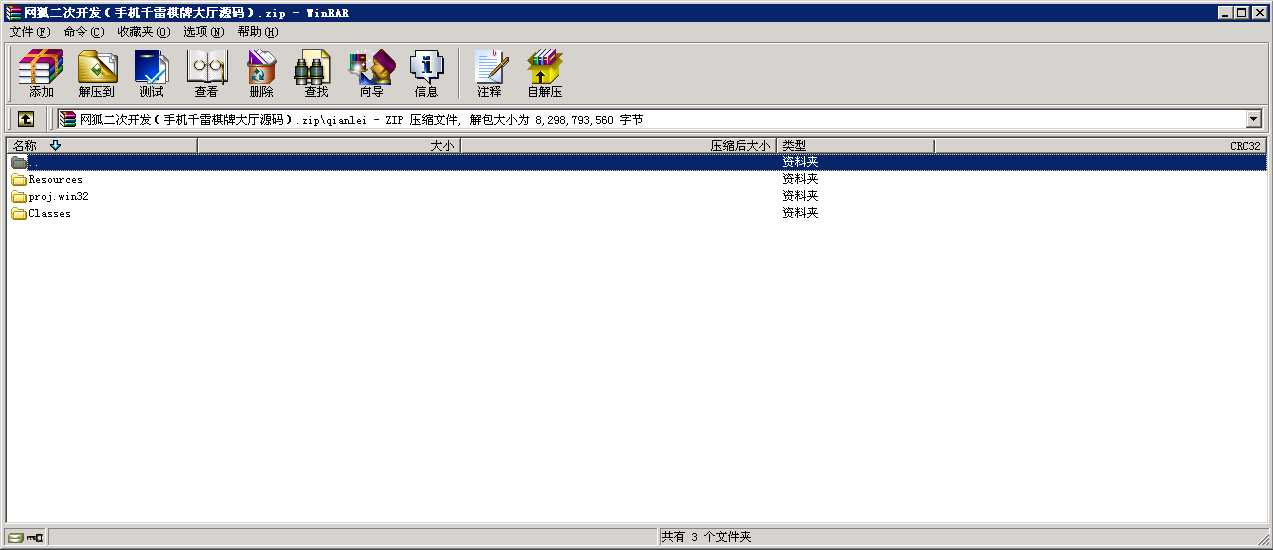Click the drive icon in status bar
The width and height of the screenshot is (1273, 550).
[x=17, y=537]
